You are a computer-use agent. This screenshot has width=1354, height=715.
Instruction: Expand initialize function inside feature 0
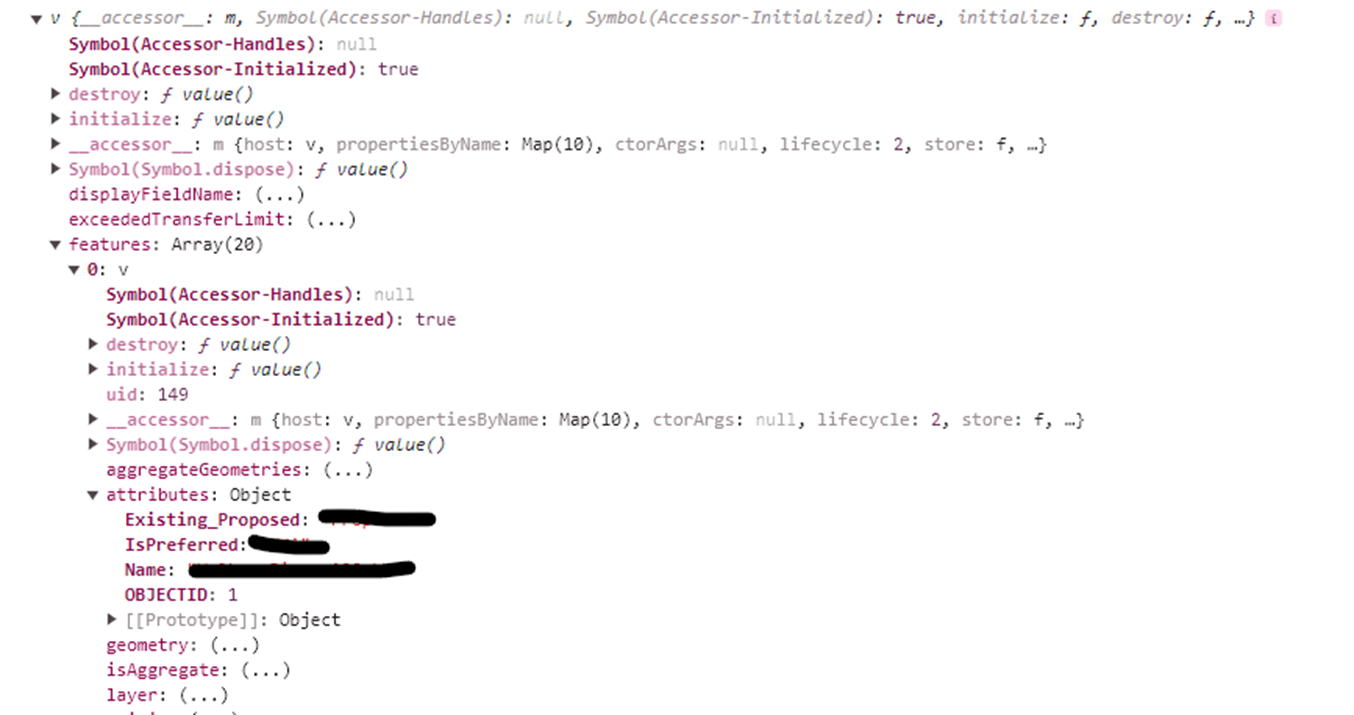pyautogui.click(x=93, y=369)
